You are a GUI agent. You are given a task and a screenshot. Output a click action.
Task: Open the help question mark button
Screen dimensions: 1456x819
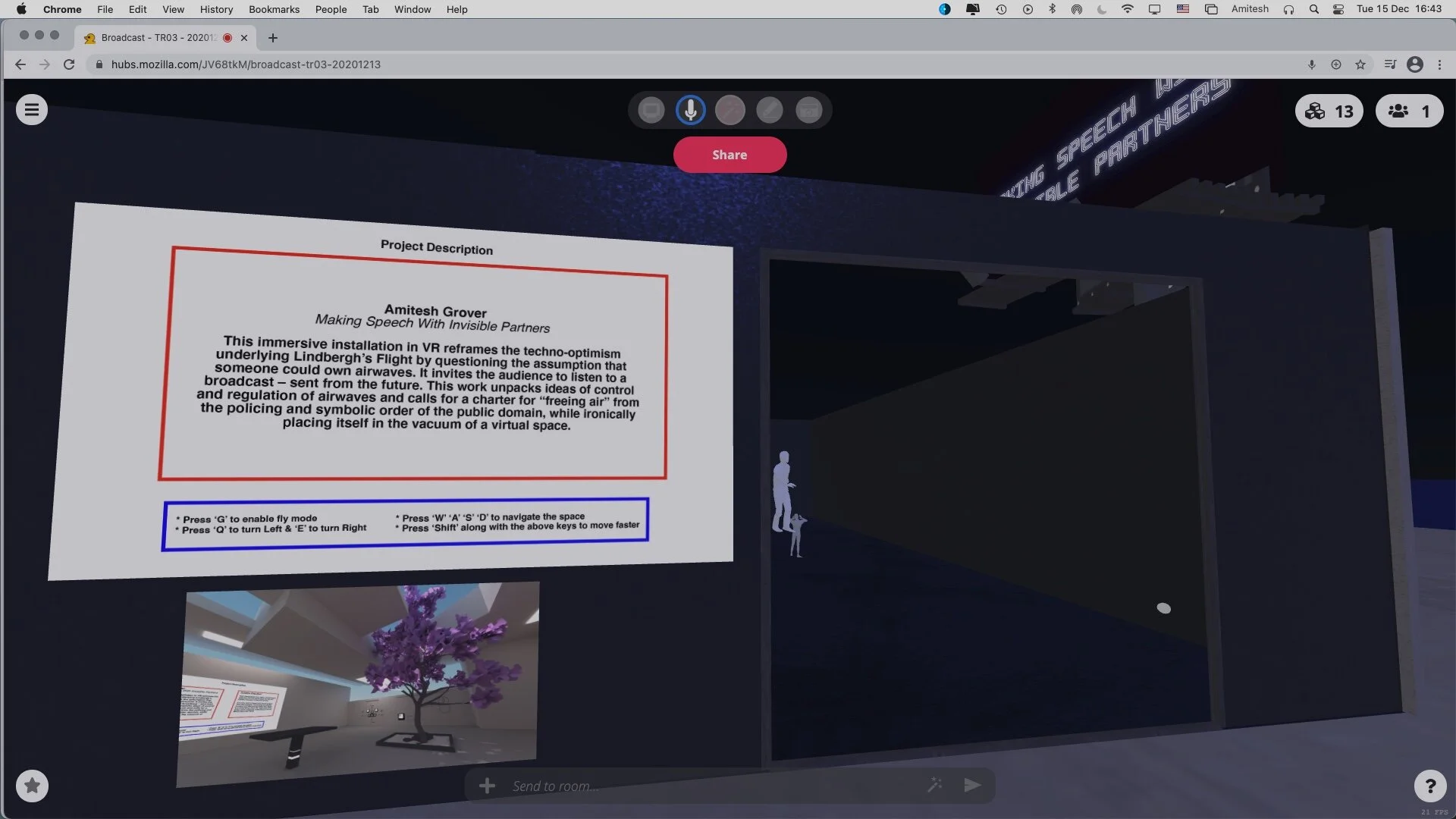pyautogui.click(x=1430, y=786)
